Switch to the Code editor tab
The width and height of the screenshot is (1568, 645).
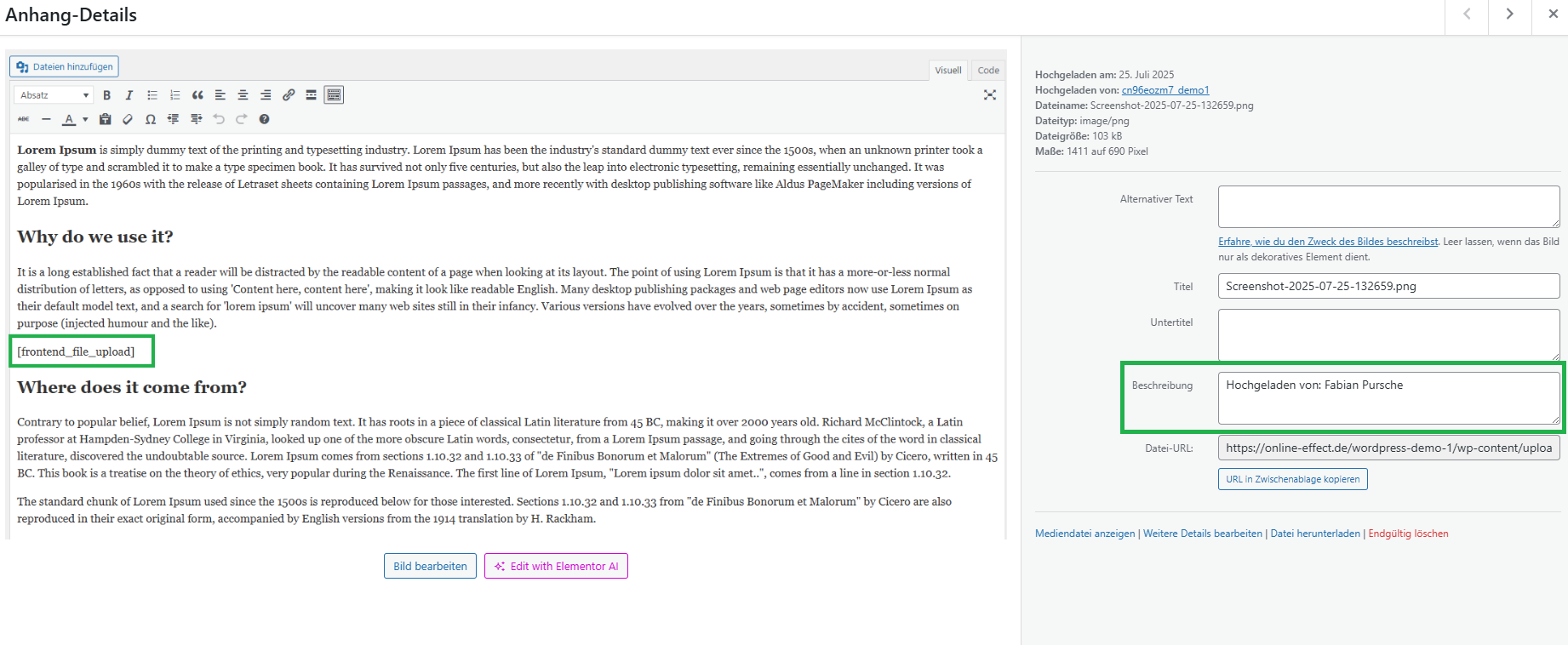(988, 70)
